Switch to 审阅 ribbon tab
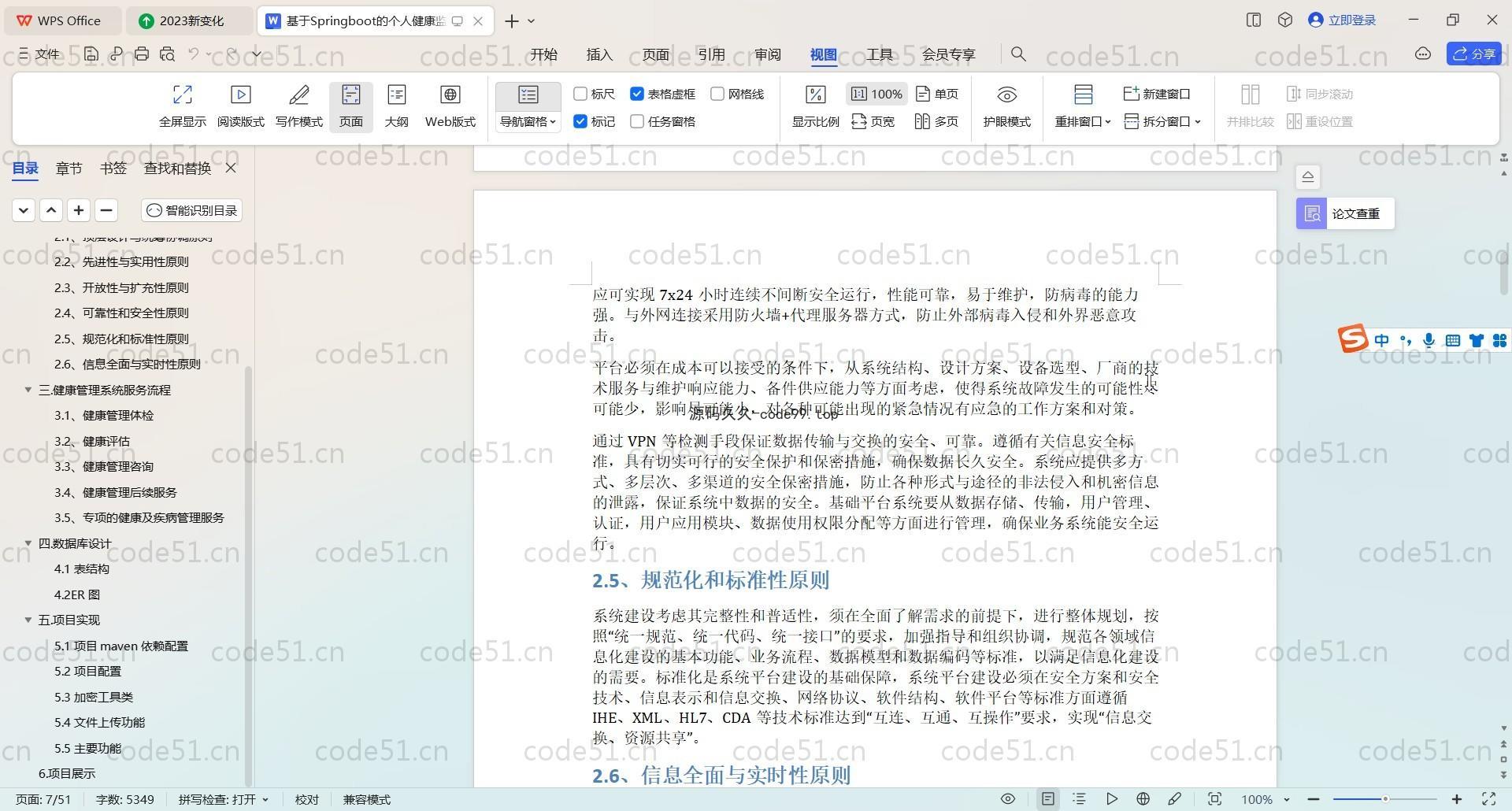 (x=767, y=54)
